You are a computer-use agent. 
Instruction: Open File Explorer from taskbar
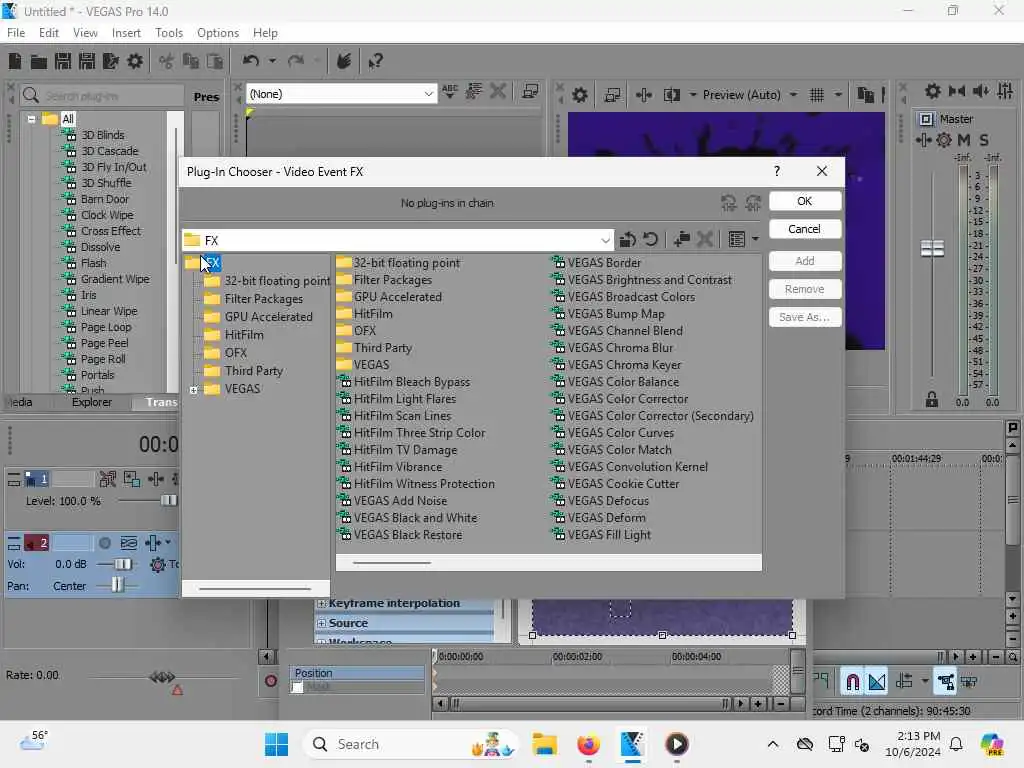(545, 744)
